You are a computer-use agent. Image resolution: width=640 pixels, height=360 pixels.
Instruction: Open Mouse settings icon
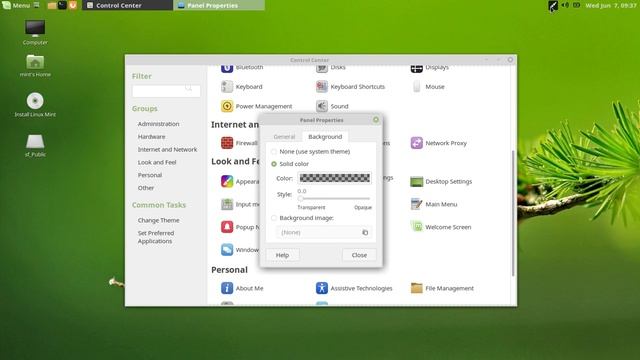(x=416, y=87)
